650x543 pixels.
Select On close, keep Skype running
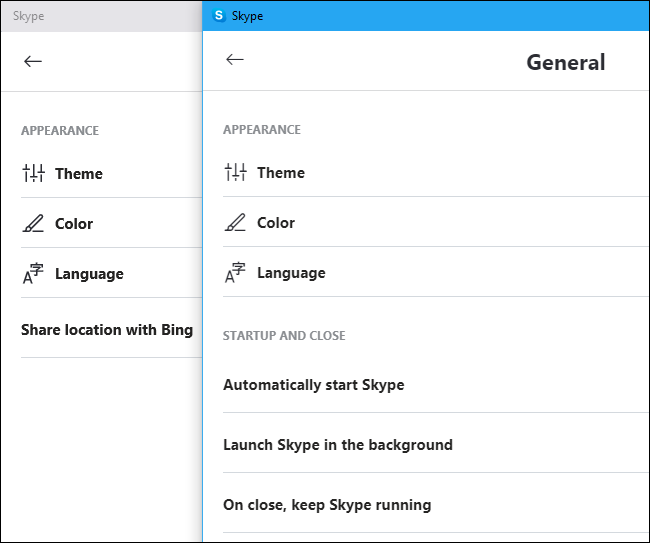point(327,505)
